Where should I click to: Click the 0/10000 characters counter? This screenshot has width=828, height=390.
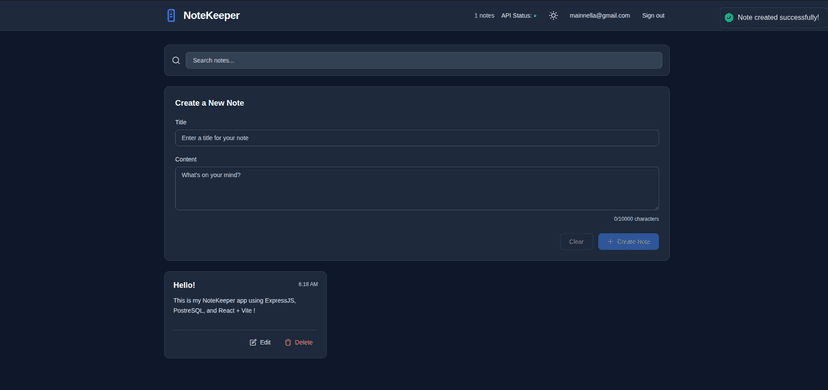coord(636,218)
